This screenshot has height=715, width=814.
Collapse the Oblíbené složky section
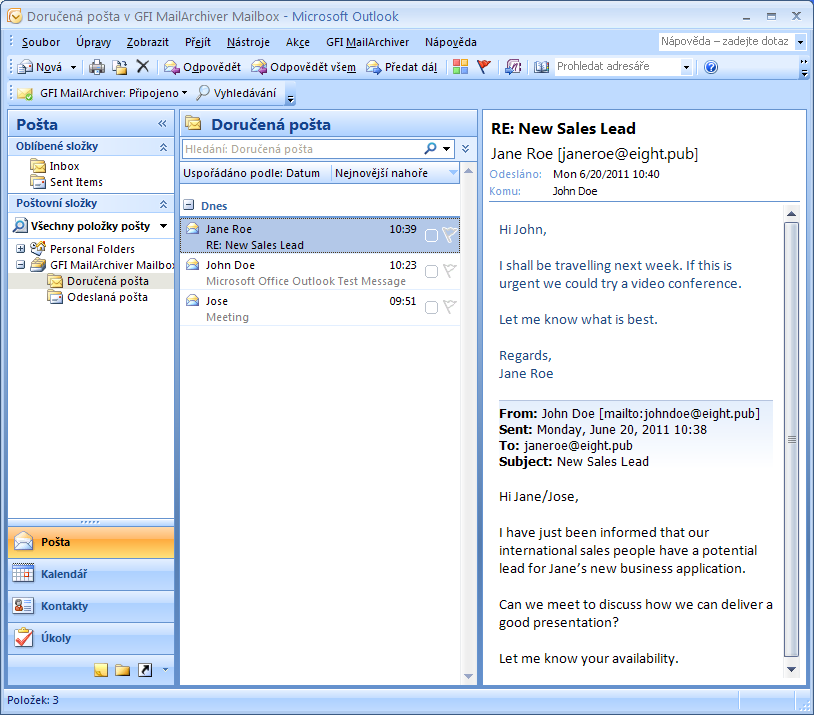163,147
